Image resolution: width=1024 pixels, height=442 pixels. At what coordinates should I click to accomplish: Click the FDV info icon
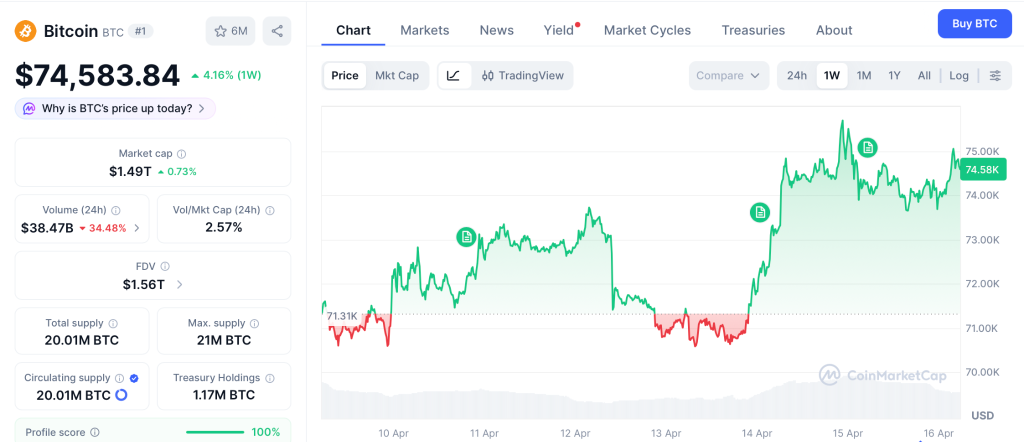(x=165, y=267)
